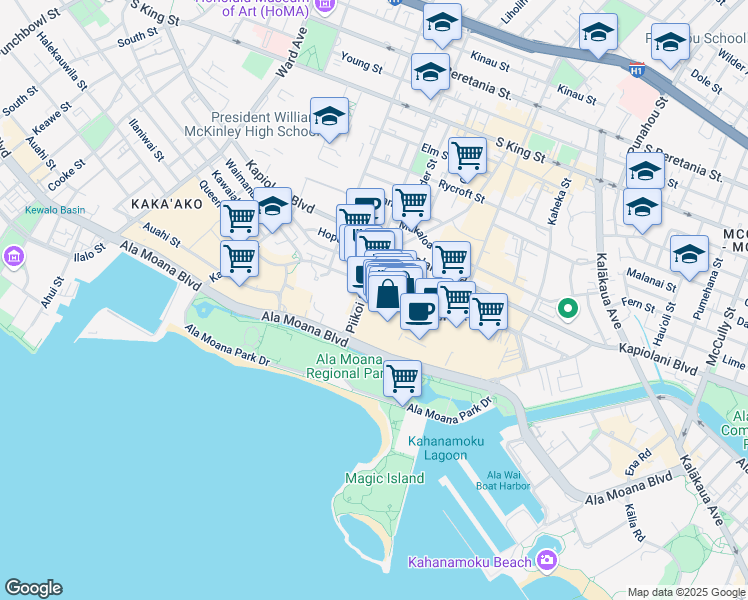Select the Malanai St street label

(651, 280)
